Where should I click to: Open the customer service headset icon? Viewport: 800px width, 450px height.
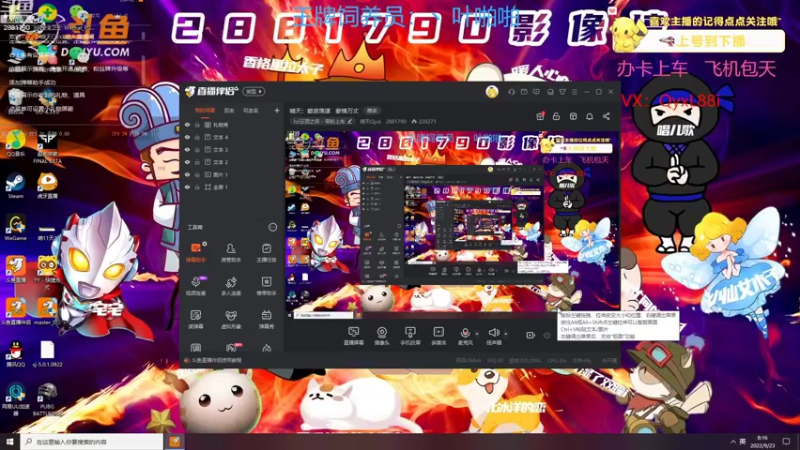(x=512, y=92)
